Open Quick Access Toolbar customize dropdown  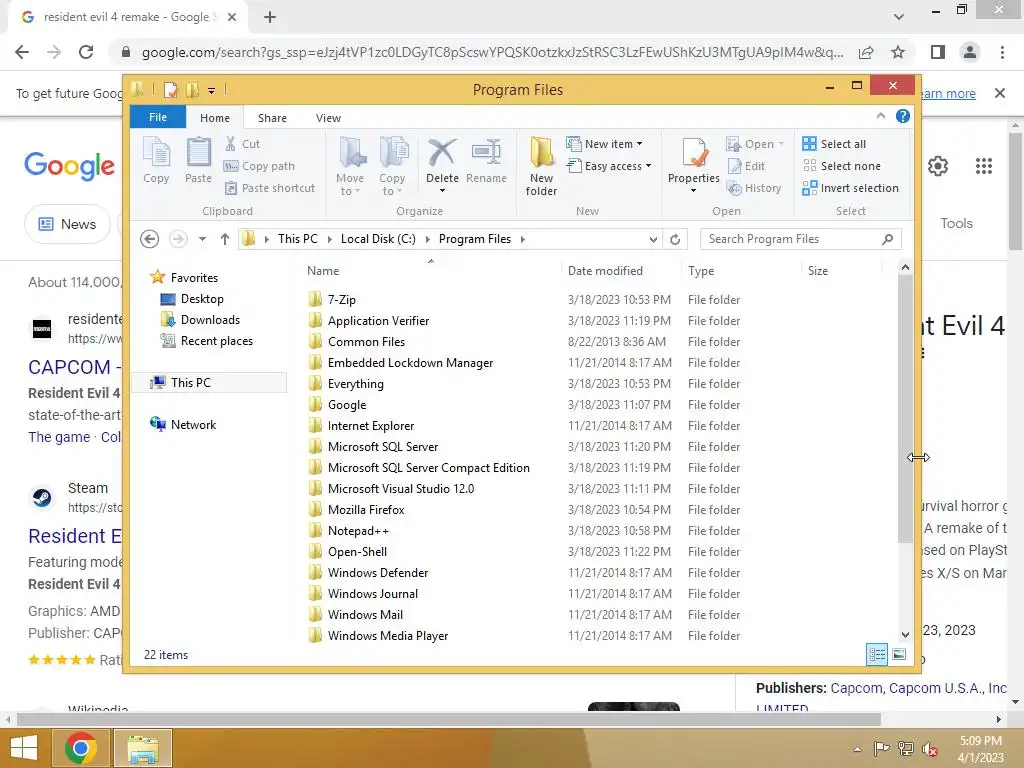(212, 90)
